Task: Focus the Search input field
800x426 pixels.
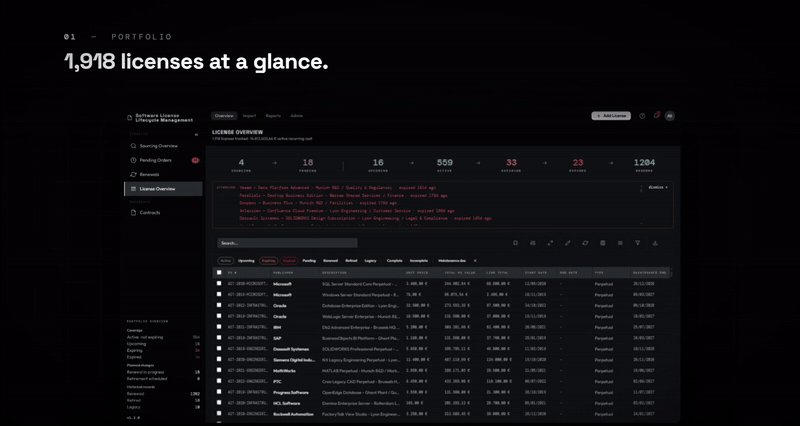Action: pyautogui.click(x=287, y=243)
